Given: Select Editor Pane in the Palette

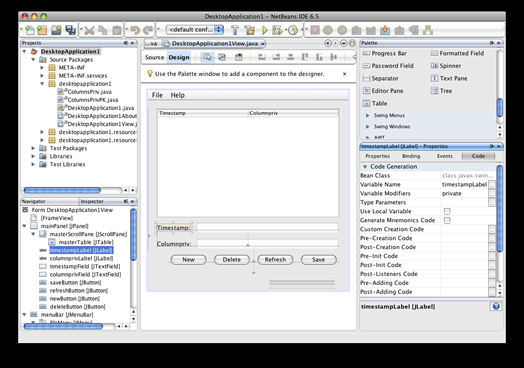Looking at the screenshot, I should tap(383, 91).
